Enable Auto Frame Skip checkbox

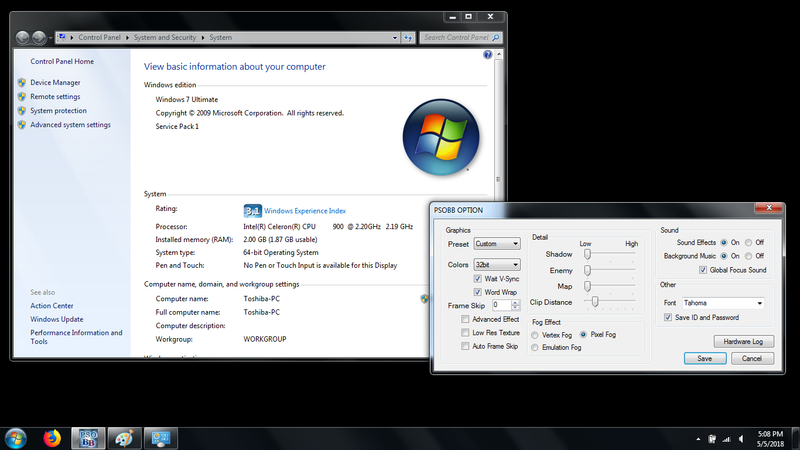tap(465, 346)
